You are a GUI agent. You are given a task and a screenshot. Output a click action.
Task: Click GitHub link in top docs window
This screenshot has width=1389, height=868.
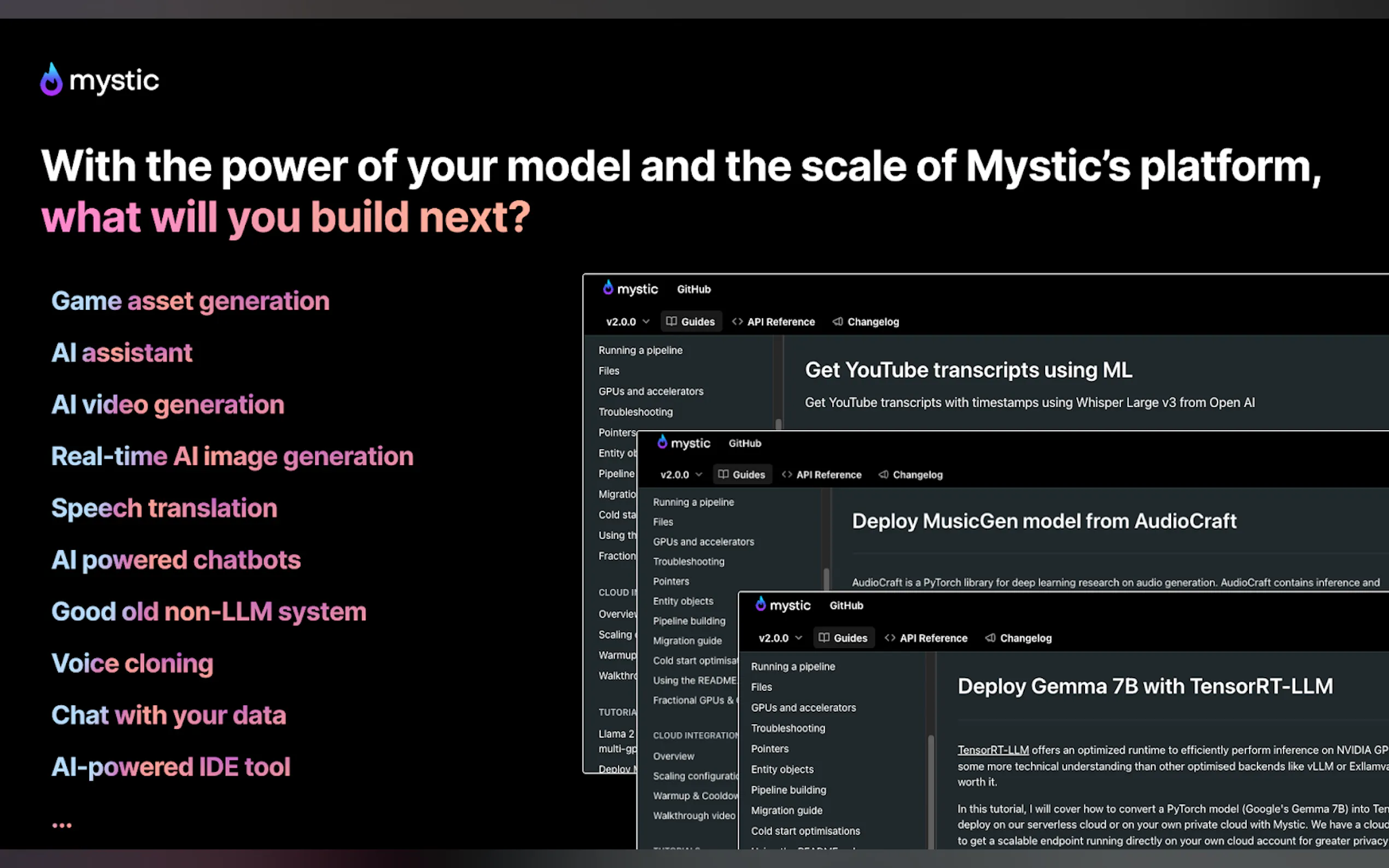click(x=693, y=289)
